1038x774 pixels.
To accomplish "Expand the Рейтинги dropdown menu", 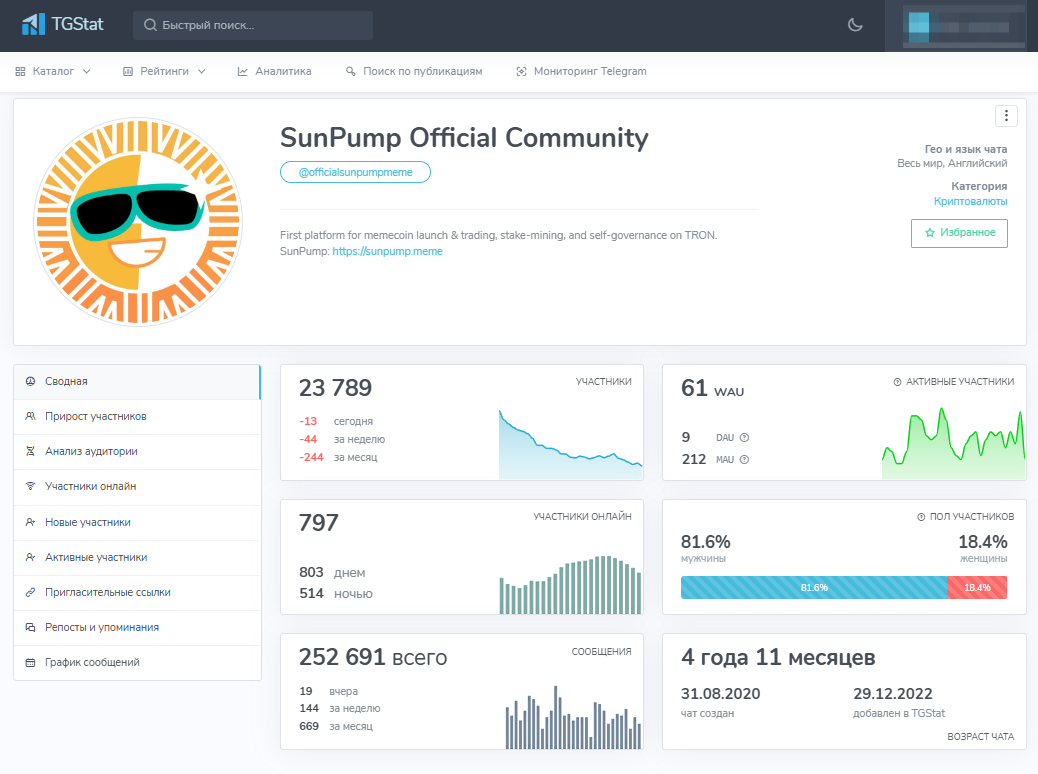I will click(164, 72).
